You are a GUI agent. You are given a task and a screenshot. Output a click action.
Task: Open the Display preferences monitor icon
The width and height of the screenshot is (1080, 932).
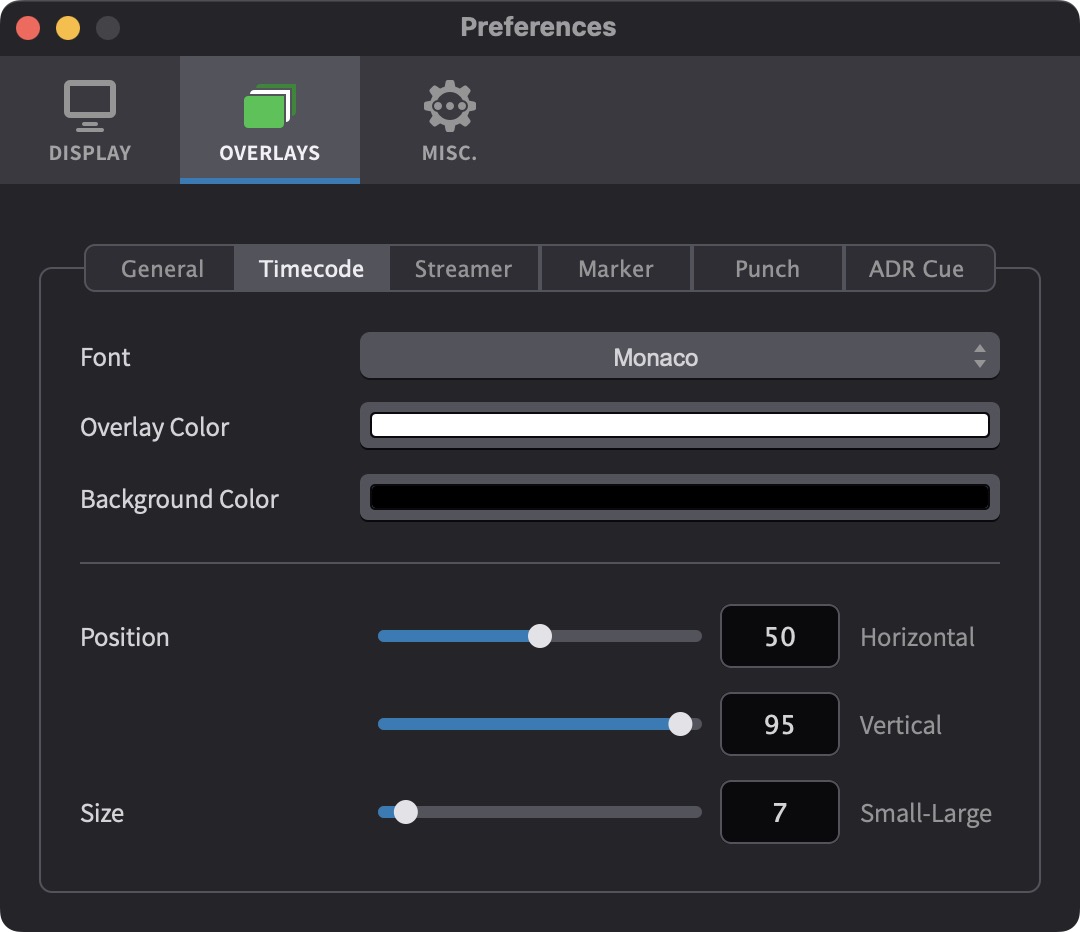(x=90, y=106)
